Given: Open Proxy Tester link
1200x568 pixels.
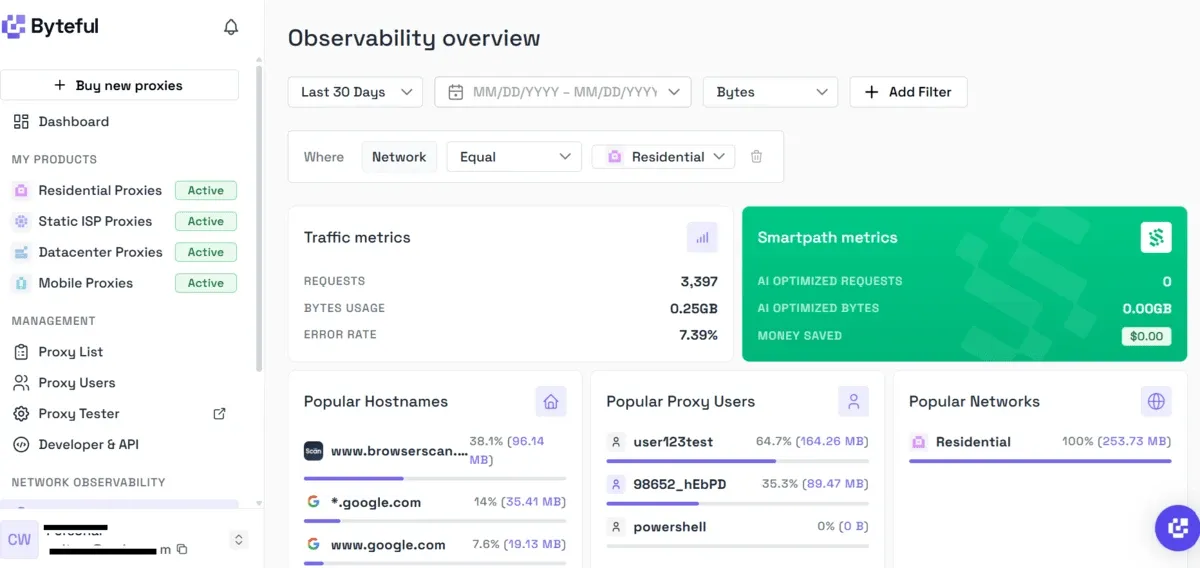Looking at the screenshot, I should 79,414.
